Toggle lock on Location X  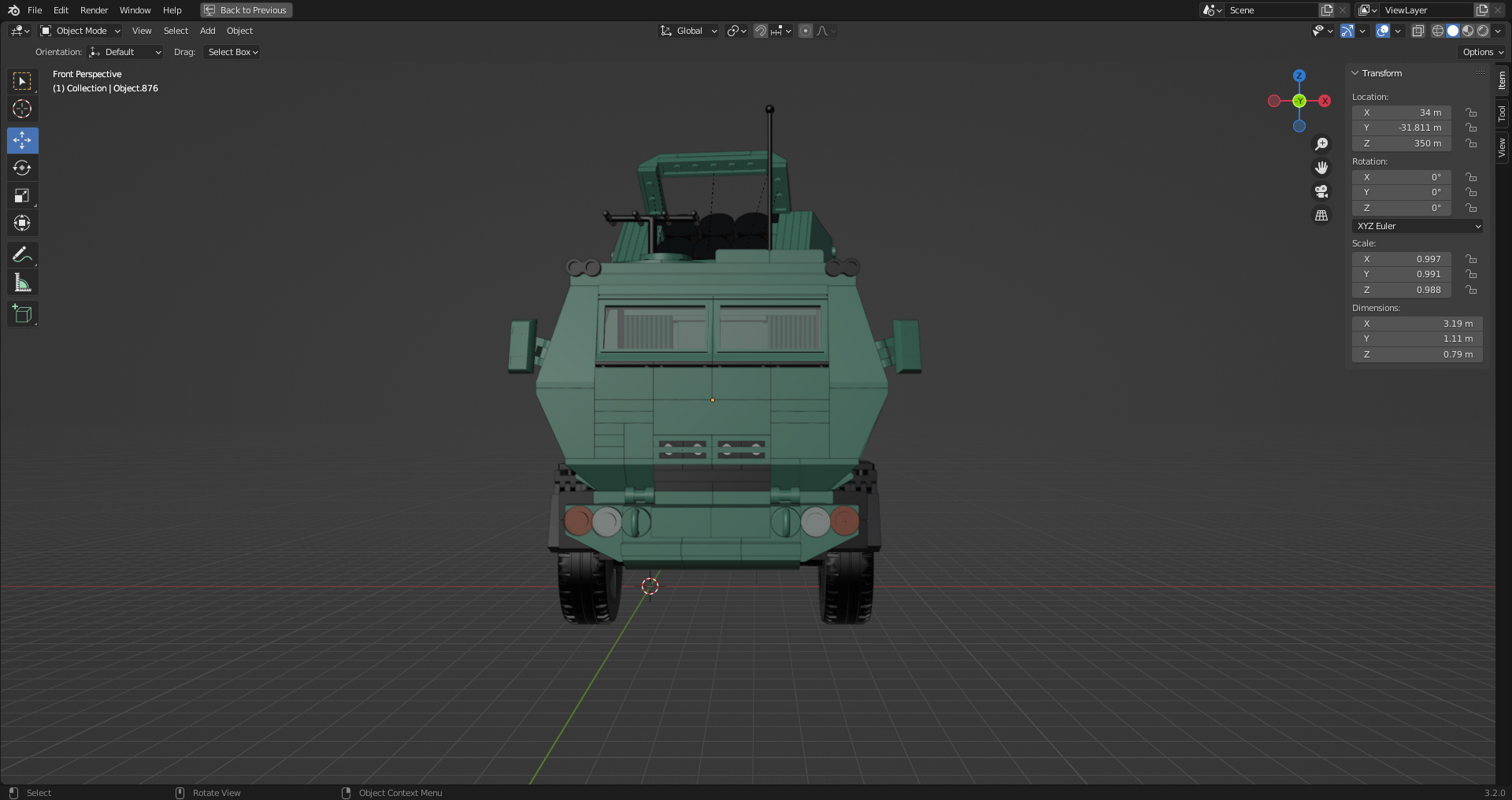[1470, 113]
